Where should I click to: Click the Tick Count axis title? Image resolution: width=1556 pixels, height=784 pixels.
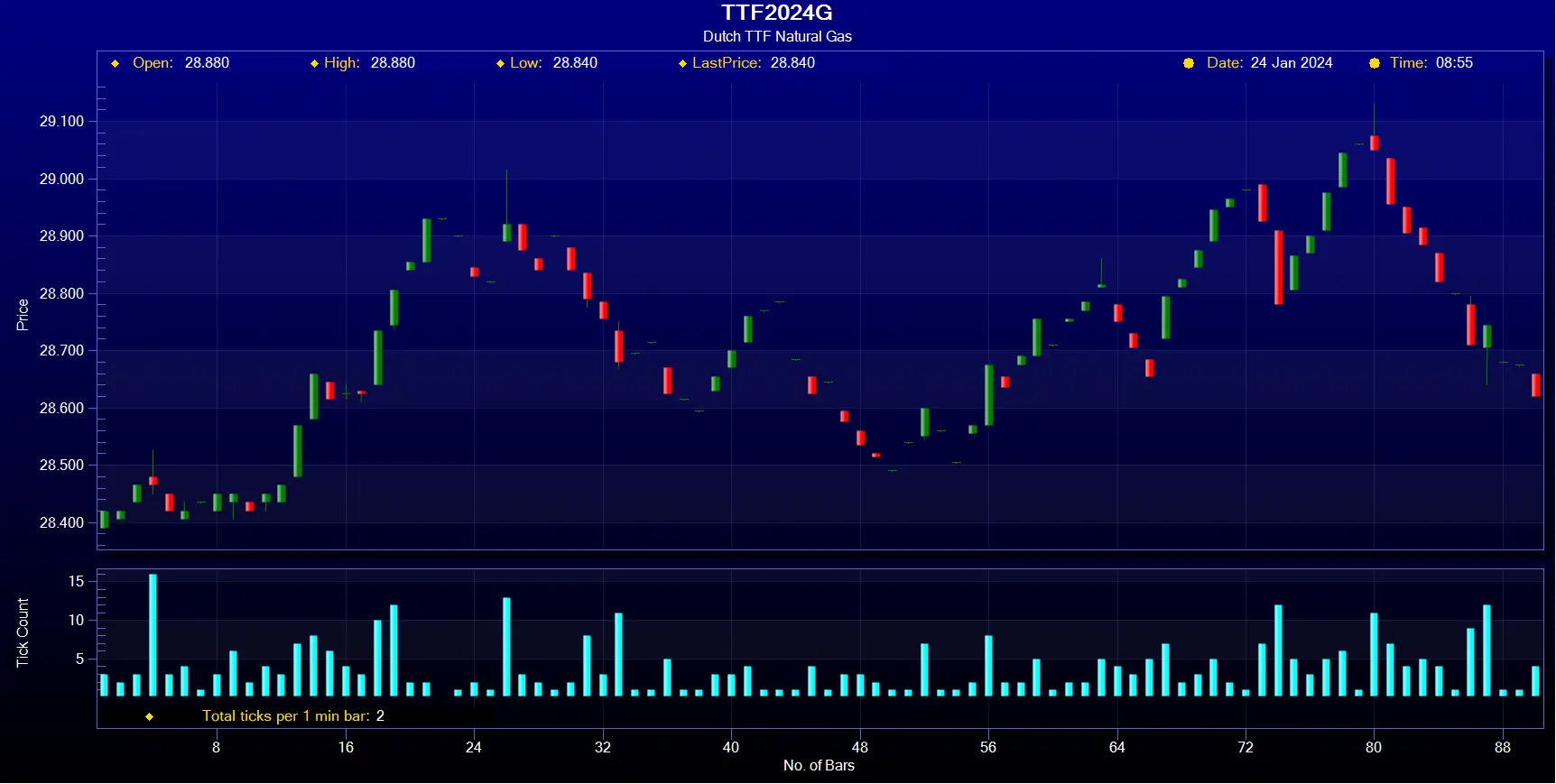click(23, 632)
